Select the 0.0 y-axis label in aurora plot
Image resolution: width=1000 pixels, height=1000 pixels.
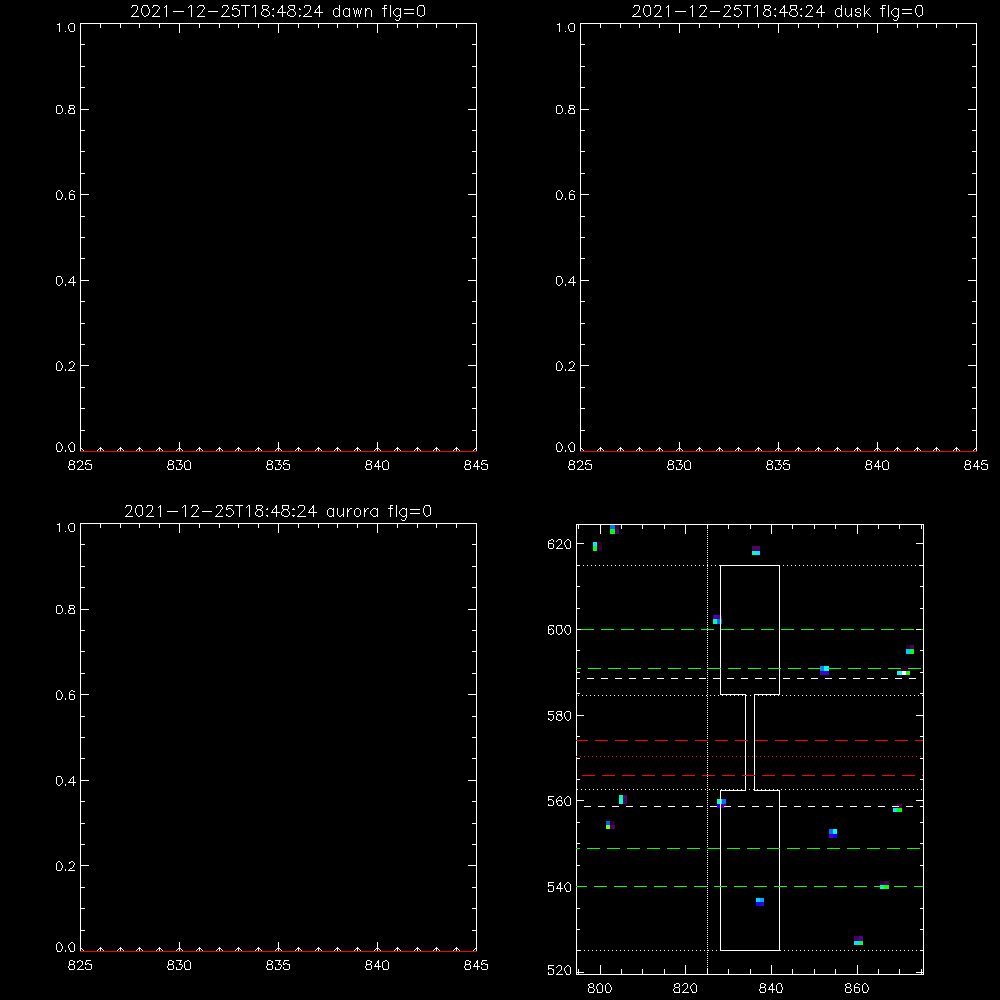click(66, 947)
